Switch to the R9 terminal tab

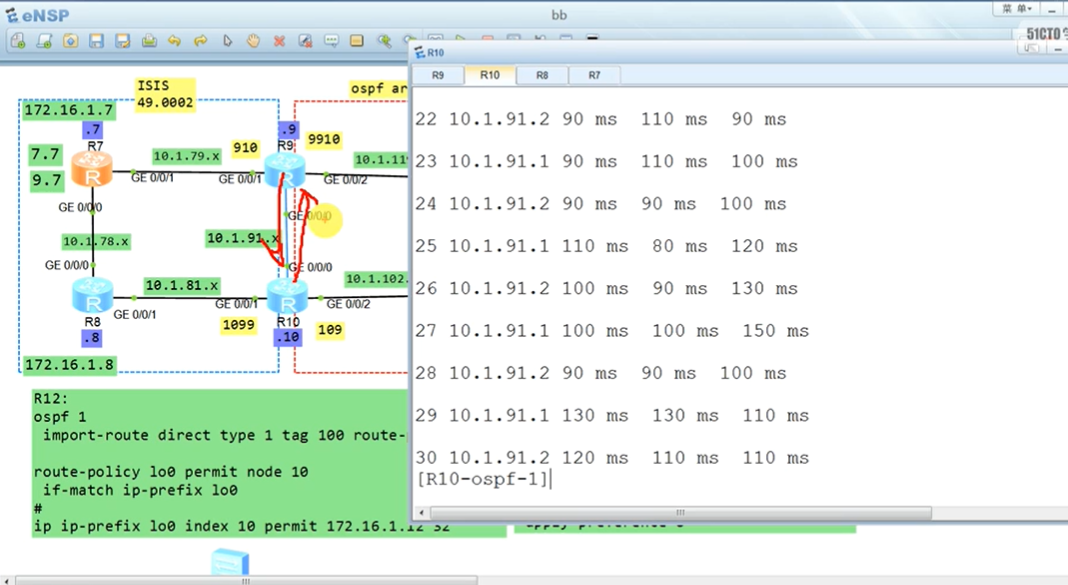tap(438, 75)
